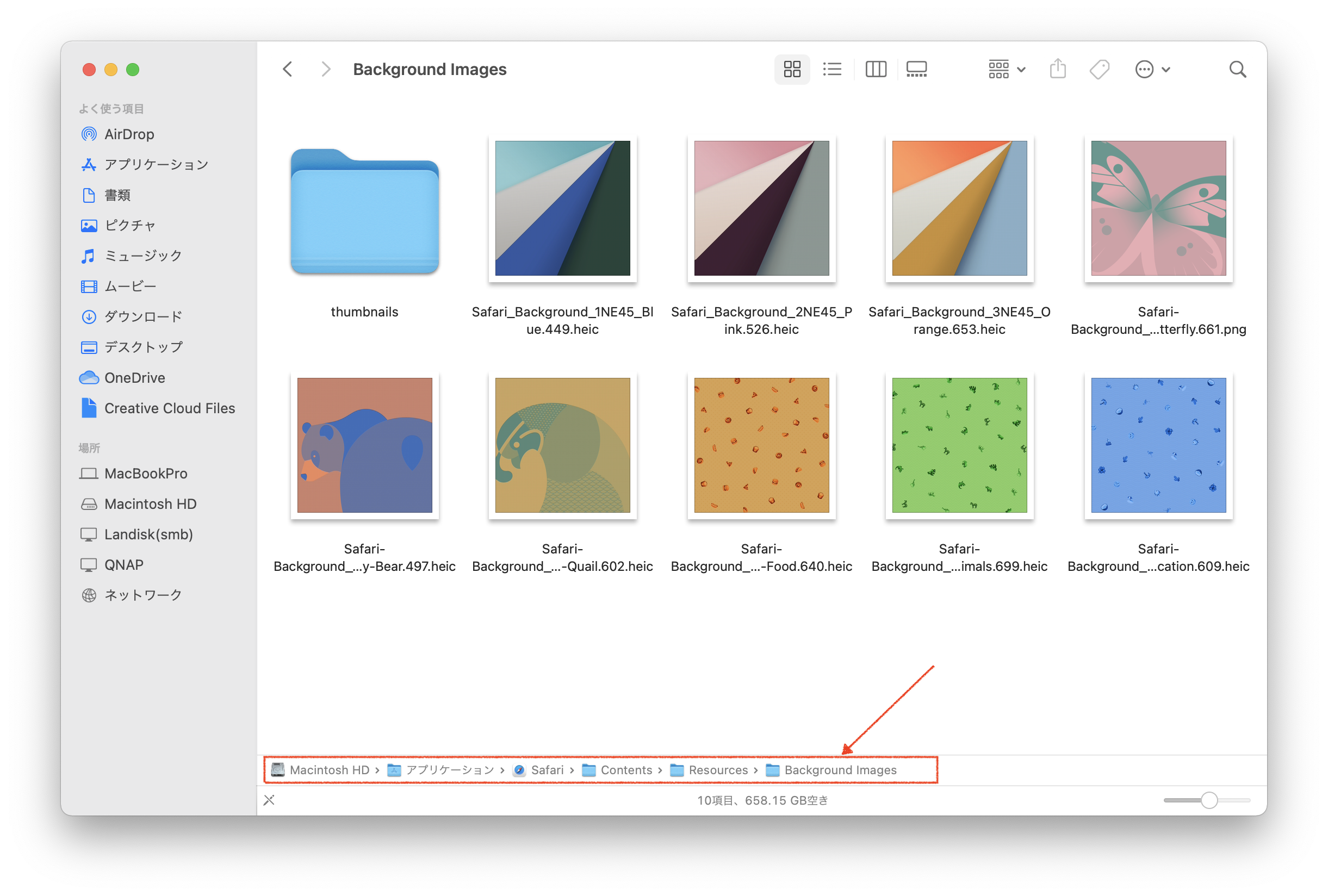Open the group-by options dropdown
Screen dimensions: 1328x896
click(x=1007, y=69)
